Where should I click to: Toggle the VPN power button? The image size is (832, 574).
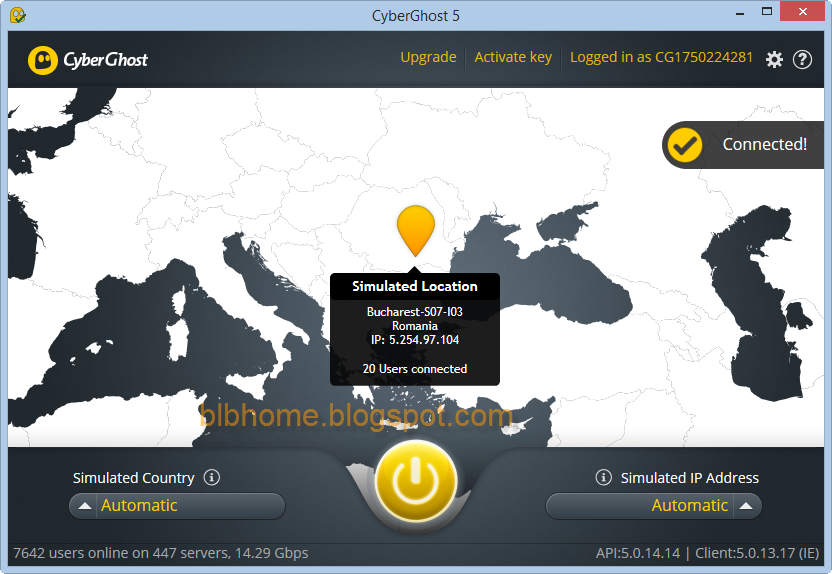[x=415, y=482]
